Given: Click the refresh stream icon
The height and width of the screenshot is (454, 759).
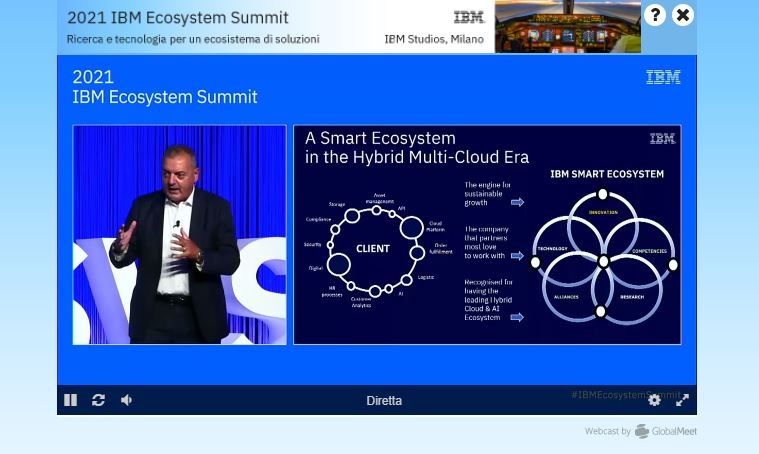Looking at the screenshot, I should [98, 400].
